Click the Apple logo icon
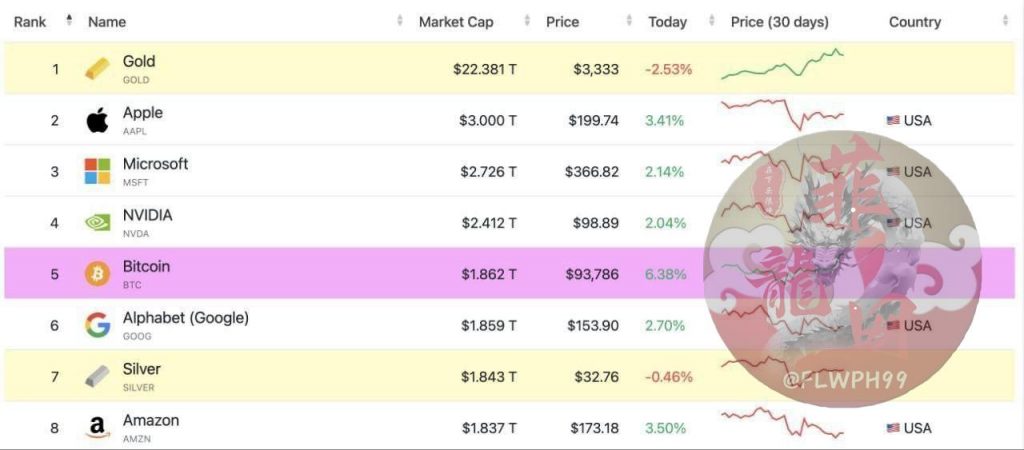This screenshot has width=1024, height=450. pyautogui.click(x=97, y=120)
